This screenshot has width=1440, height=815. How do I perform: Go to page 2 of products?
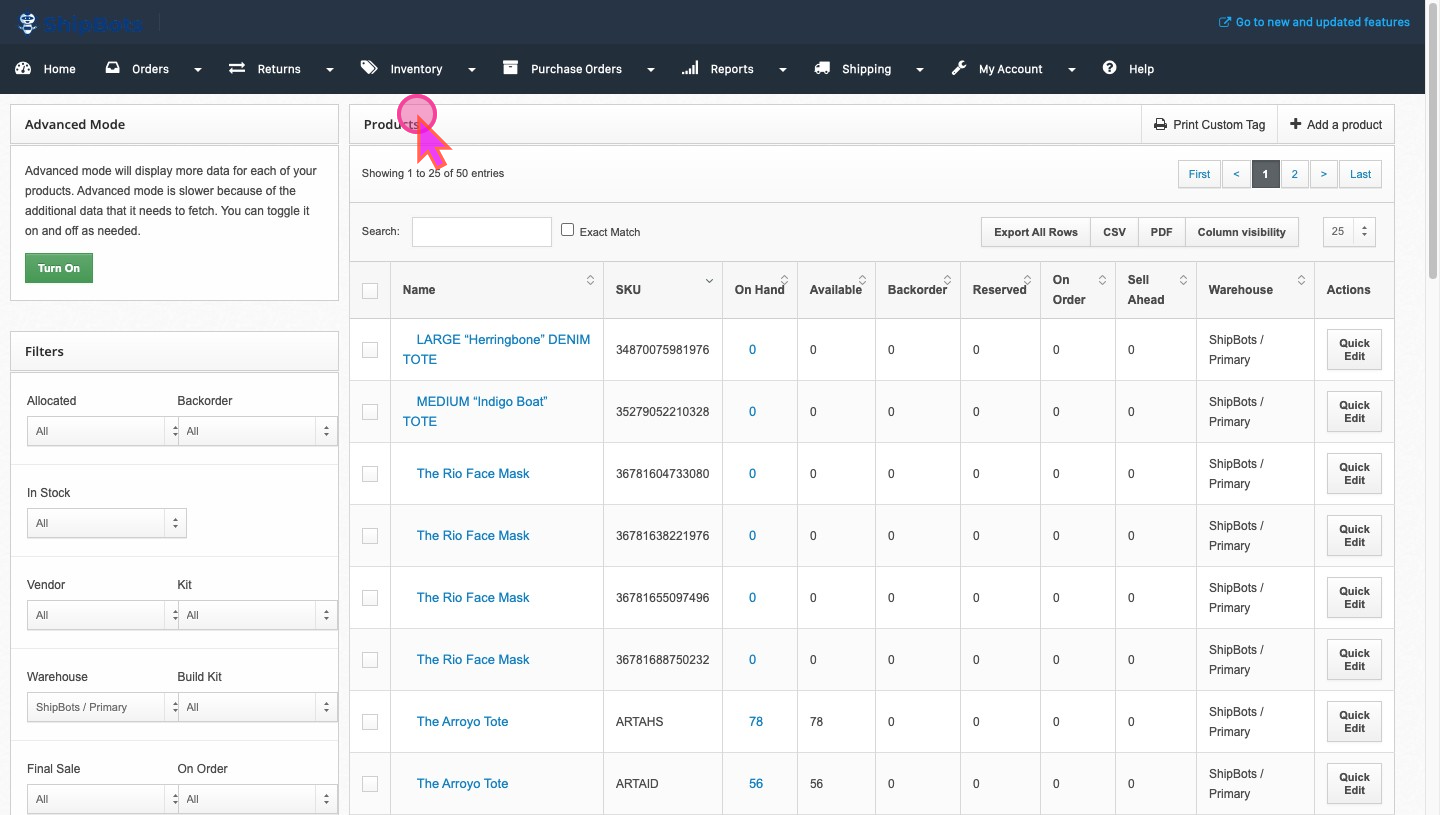click(x=1294, y=174)
